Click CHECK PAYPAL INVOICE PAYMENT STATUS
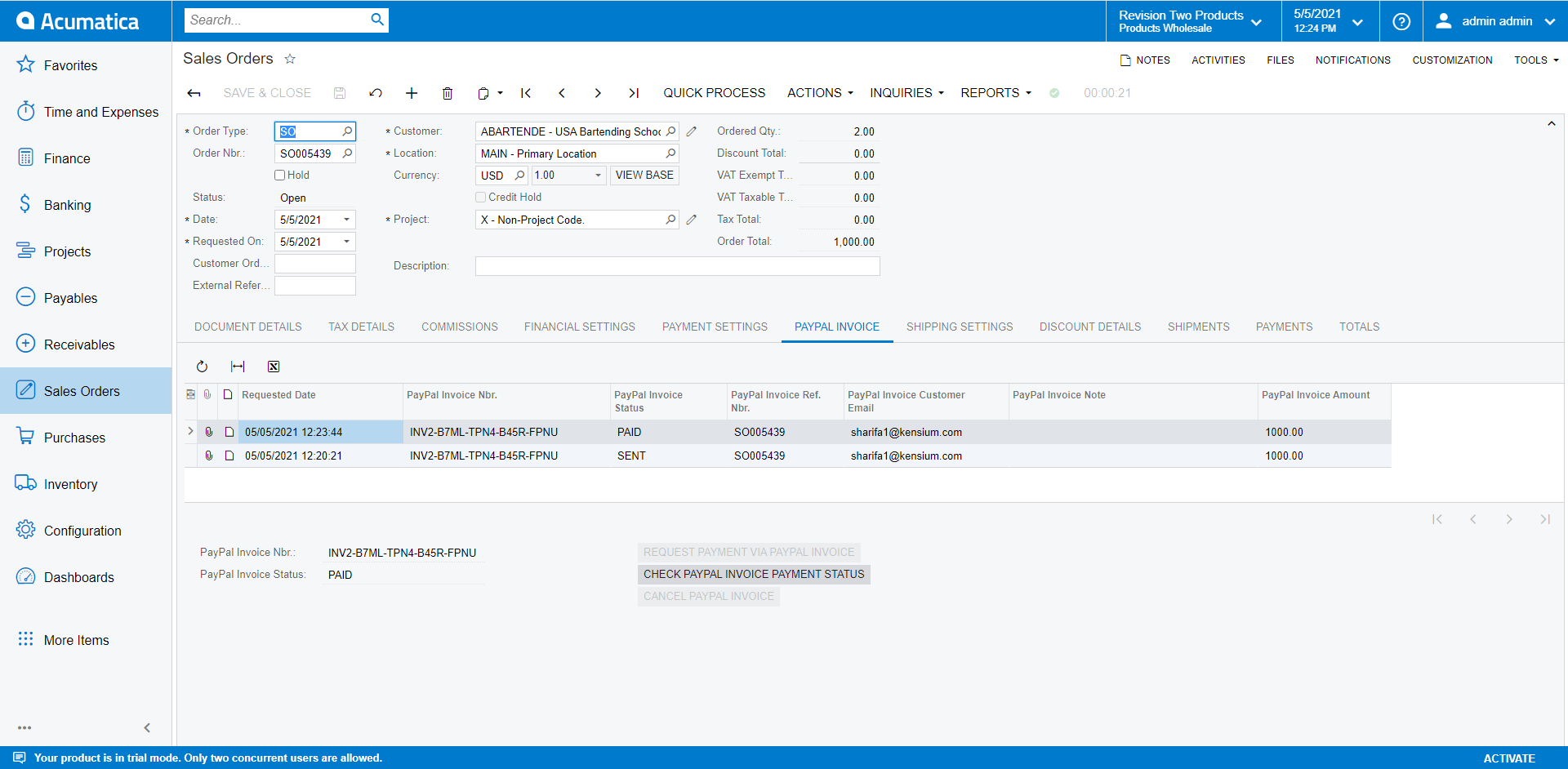Viewport: 1568px width, 769px height. (754, 575)
